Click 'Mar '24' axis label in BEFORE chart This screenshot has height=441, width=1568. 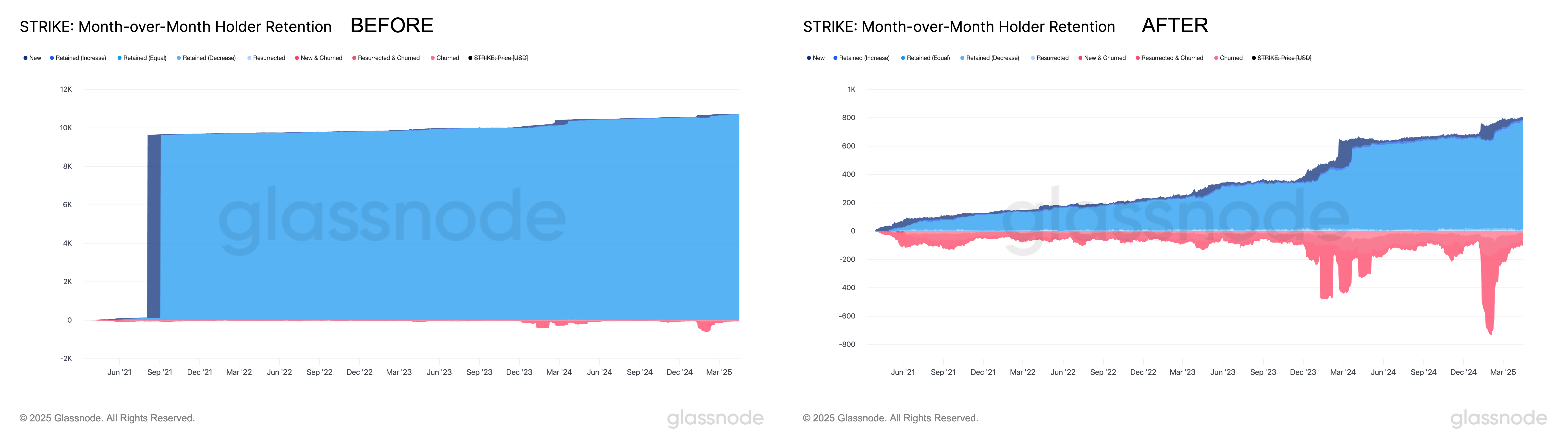pos(559,372)
